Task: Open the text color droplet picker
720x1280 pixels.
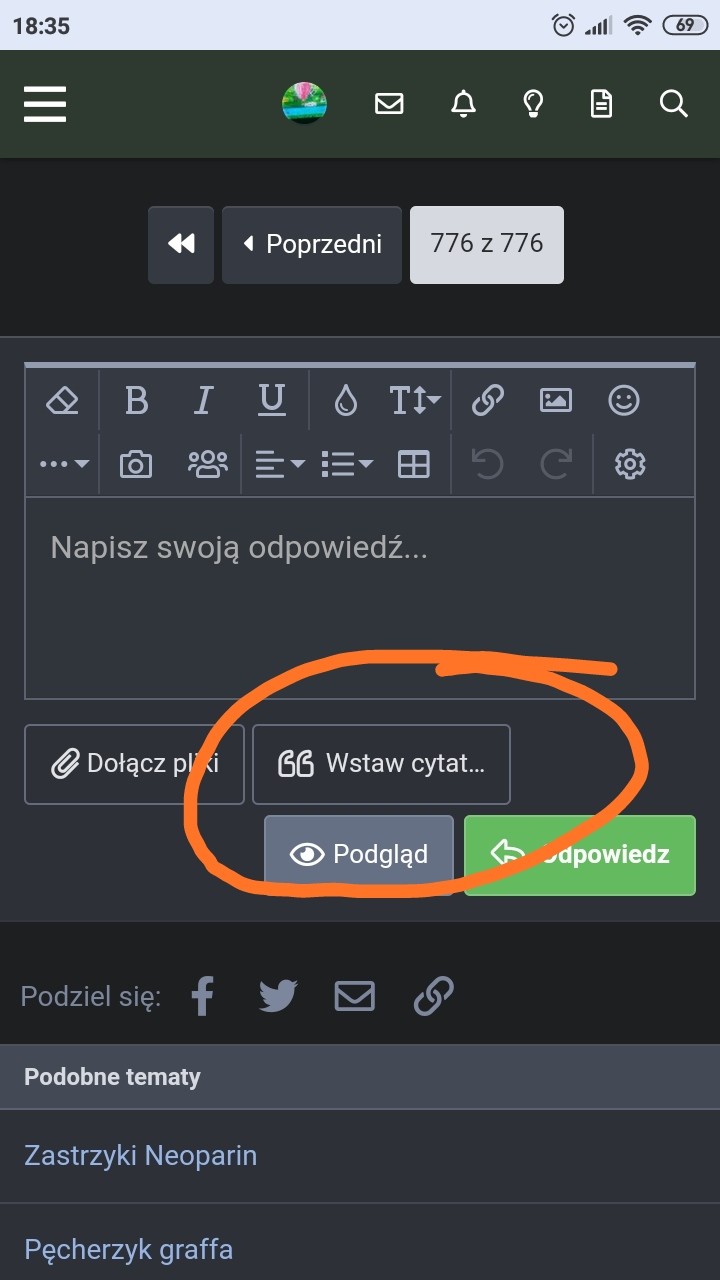Action: (x=346, y=401)
